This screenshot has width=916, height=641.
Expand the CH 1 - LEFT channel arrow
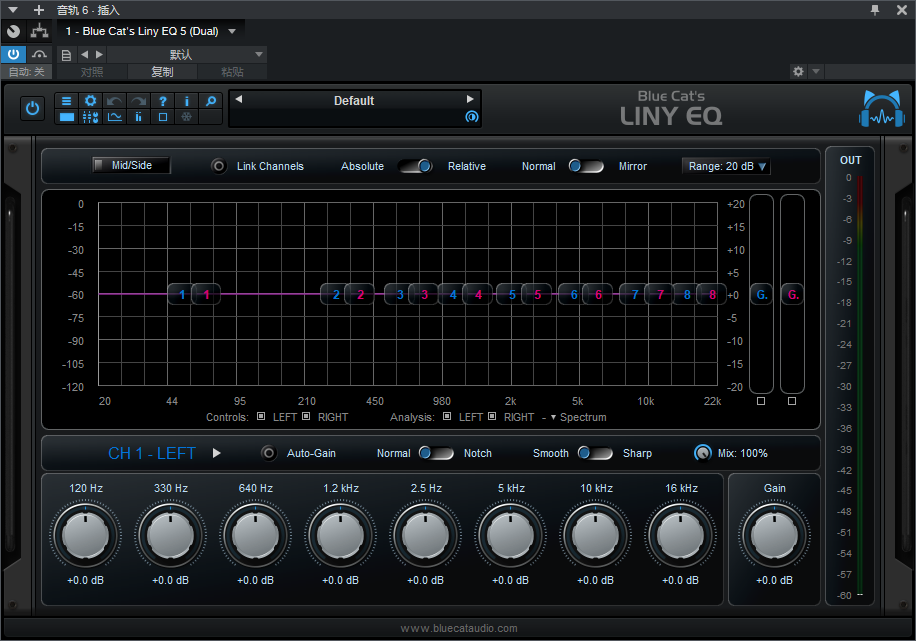217,453
